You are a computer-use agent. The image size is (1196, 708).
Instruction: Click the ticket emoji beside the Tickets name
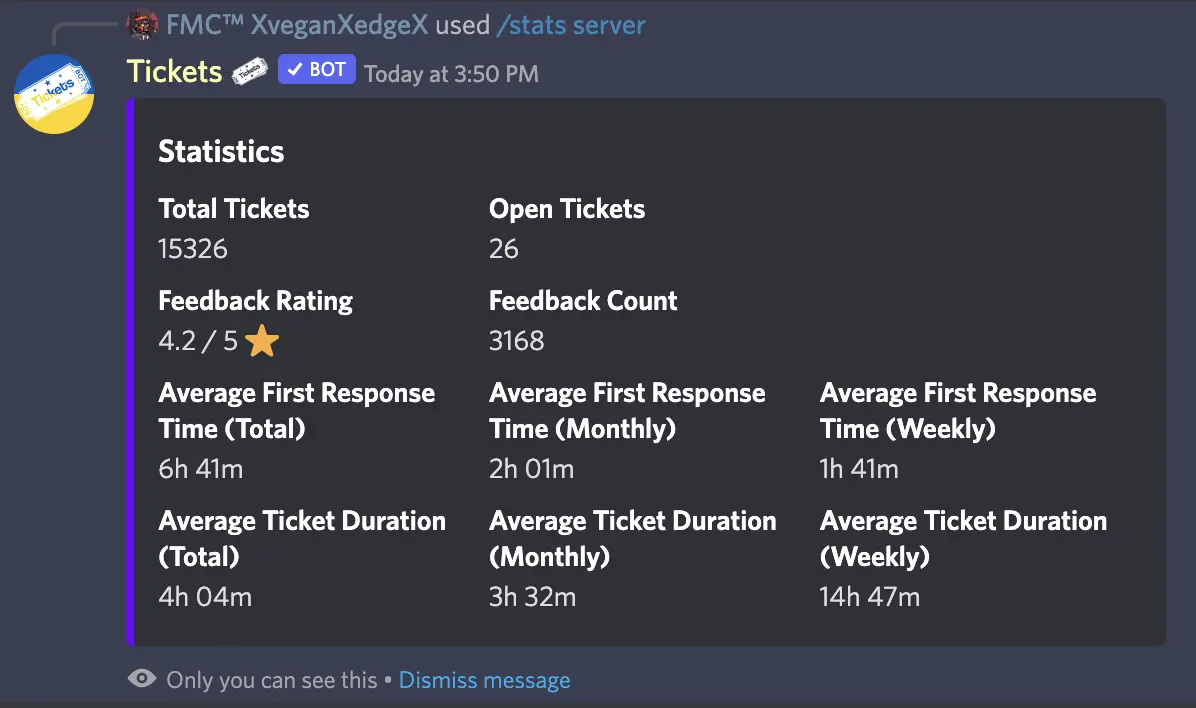tap(248, 70)
